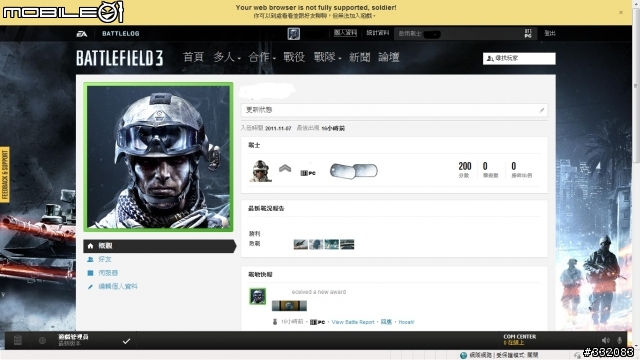Click the BATTLEFIELD 3 logo

[x=120, y=58]
